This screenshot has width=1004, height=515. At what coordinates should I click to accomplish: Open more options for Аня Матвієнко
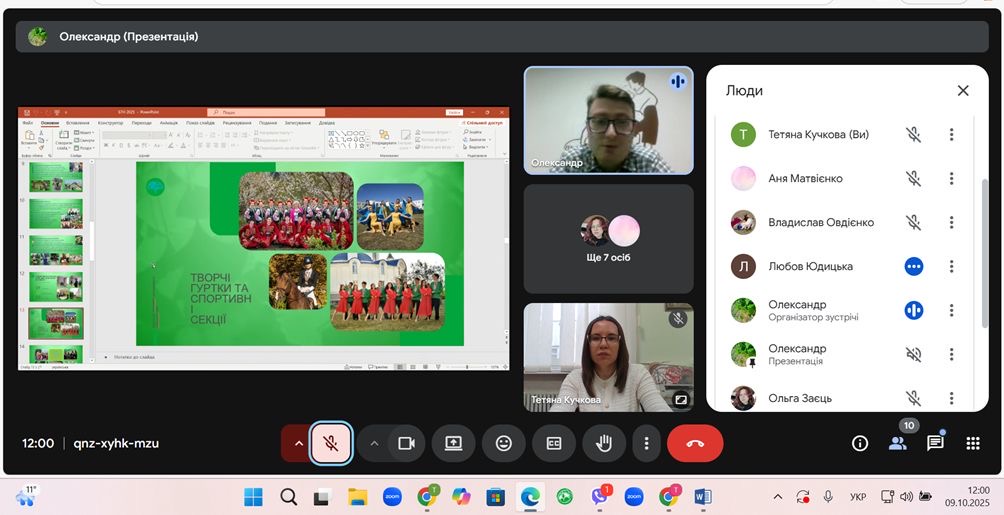click(x=951, y=179)
